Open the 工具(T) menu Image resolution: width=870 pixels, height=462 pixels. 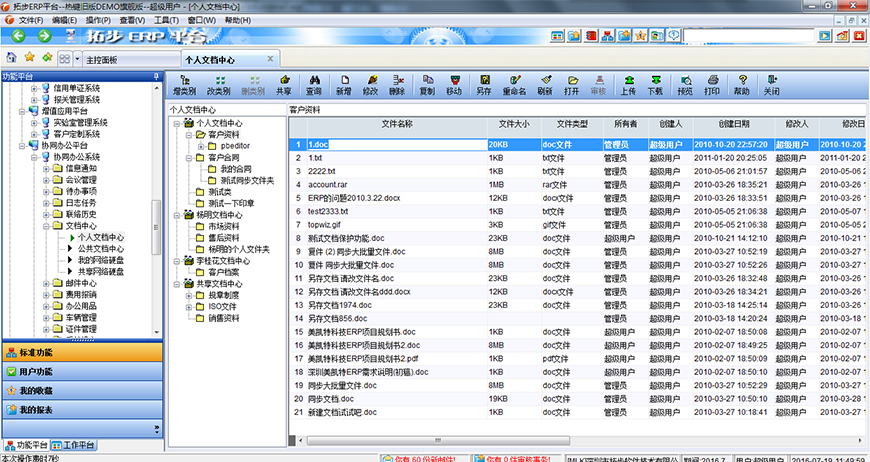click(166, 20)
